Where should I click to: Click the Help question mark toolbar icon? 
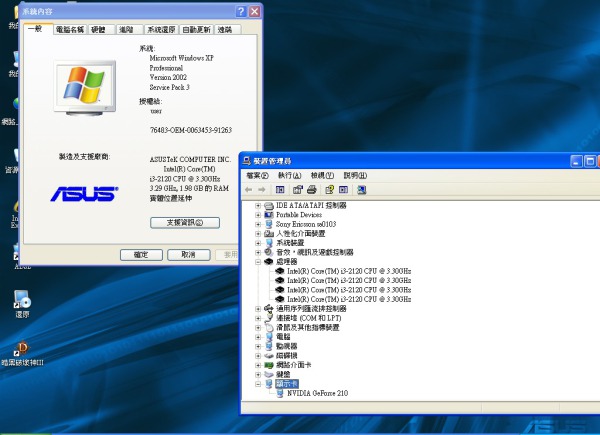coord(329,189)
